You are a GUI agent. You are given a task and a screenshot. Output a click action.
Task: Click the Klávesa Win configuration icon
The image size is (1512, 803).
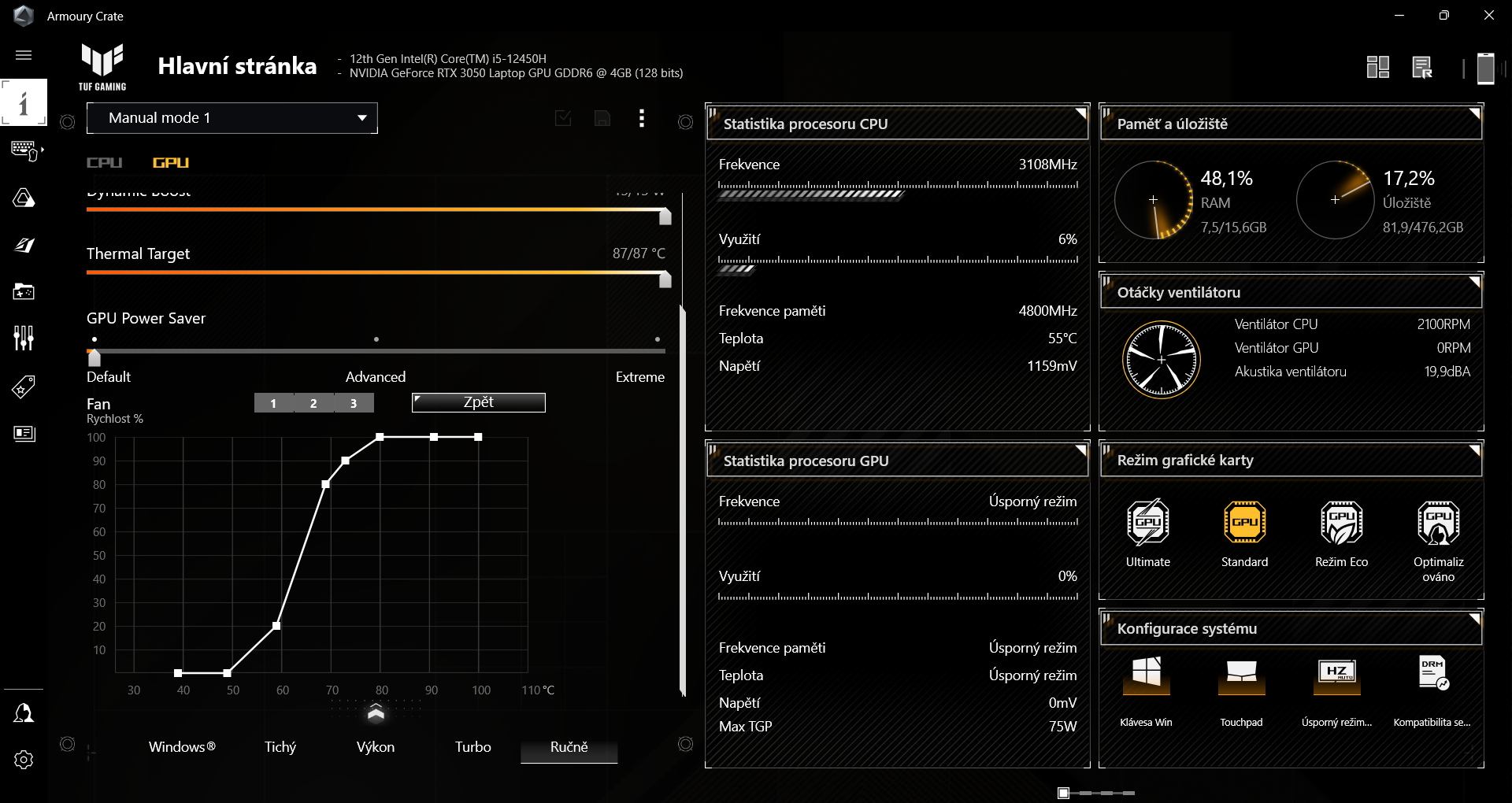pyautogui.click(x=1146, y=675)
